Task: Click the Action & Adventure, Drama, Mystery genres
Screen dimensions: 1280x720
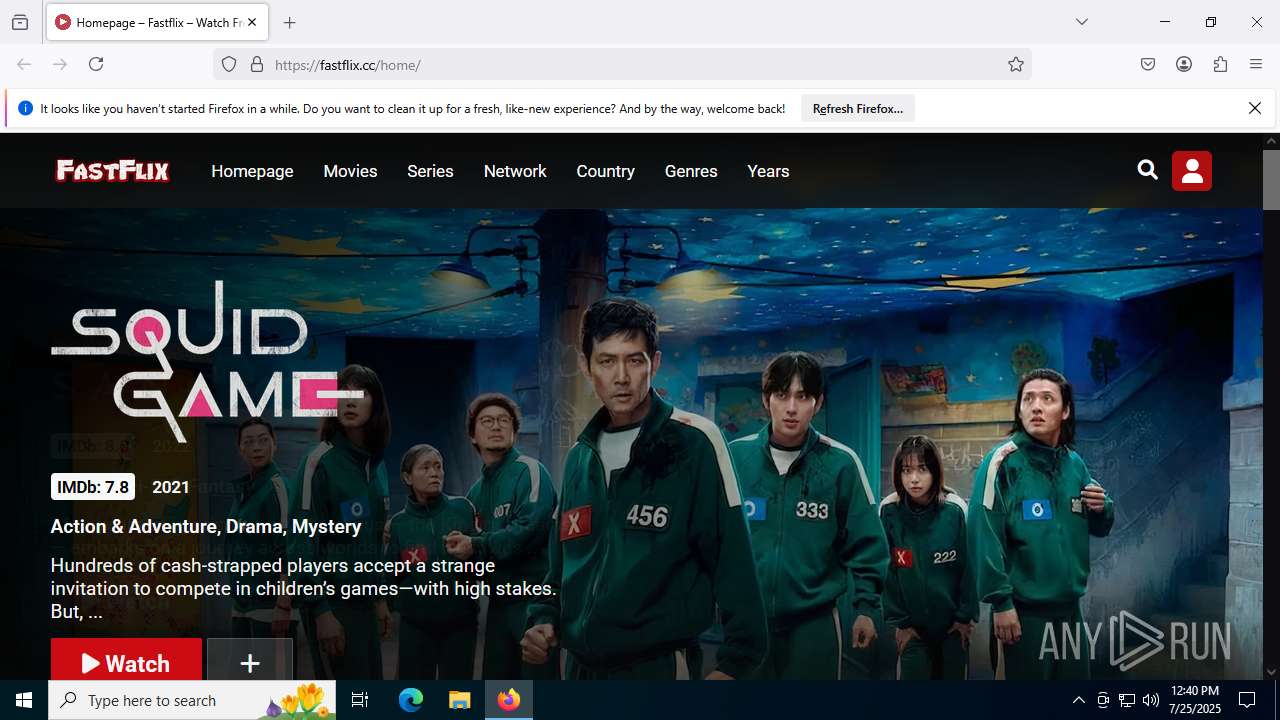Action: [206, 526]
